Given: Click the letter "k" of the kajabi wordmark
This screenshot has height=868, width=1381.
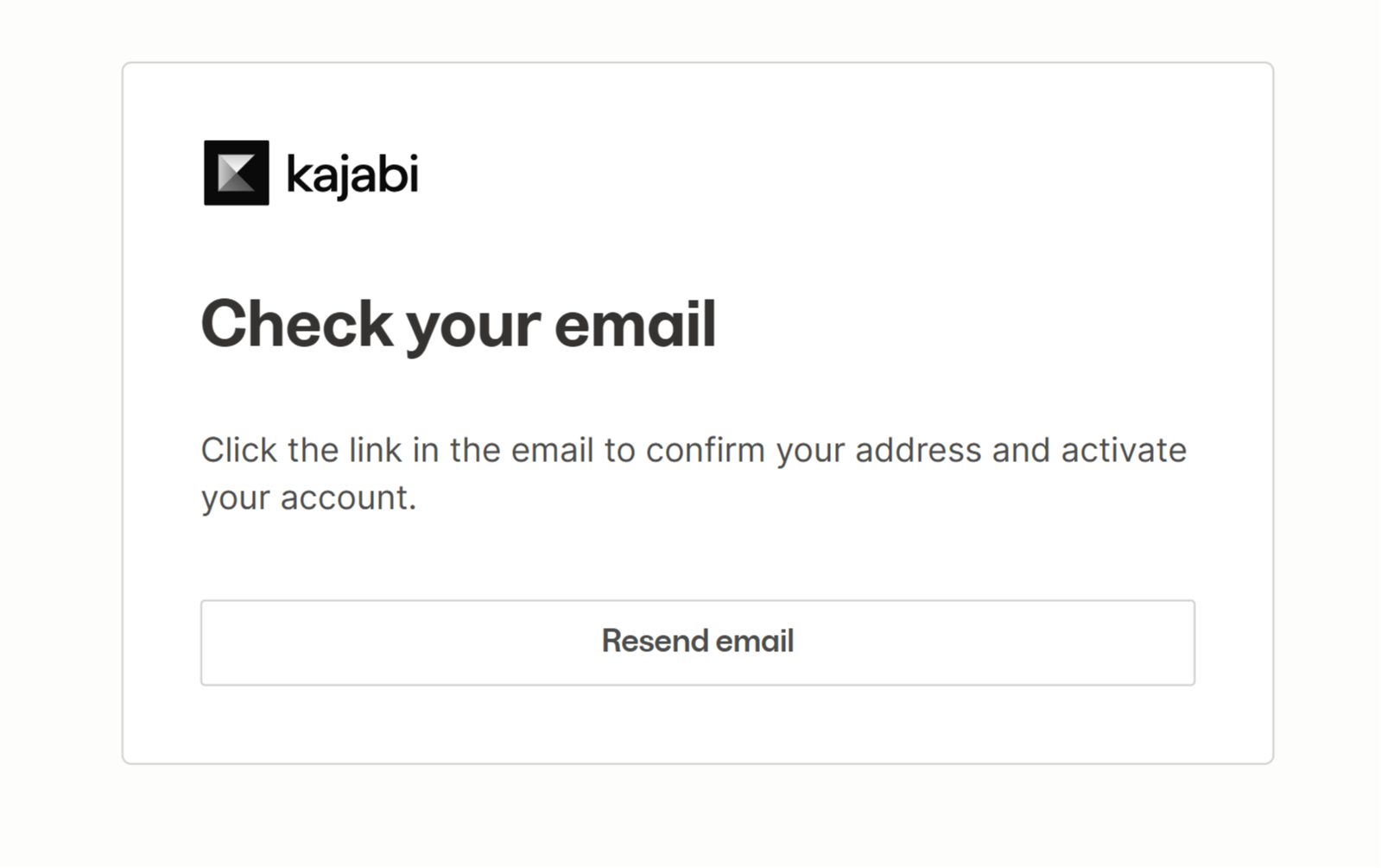Looking at the screenshot, I should [297, 174].
